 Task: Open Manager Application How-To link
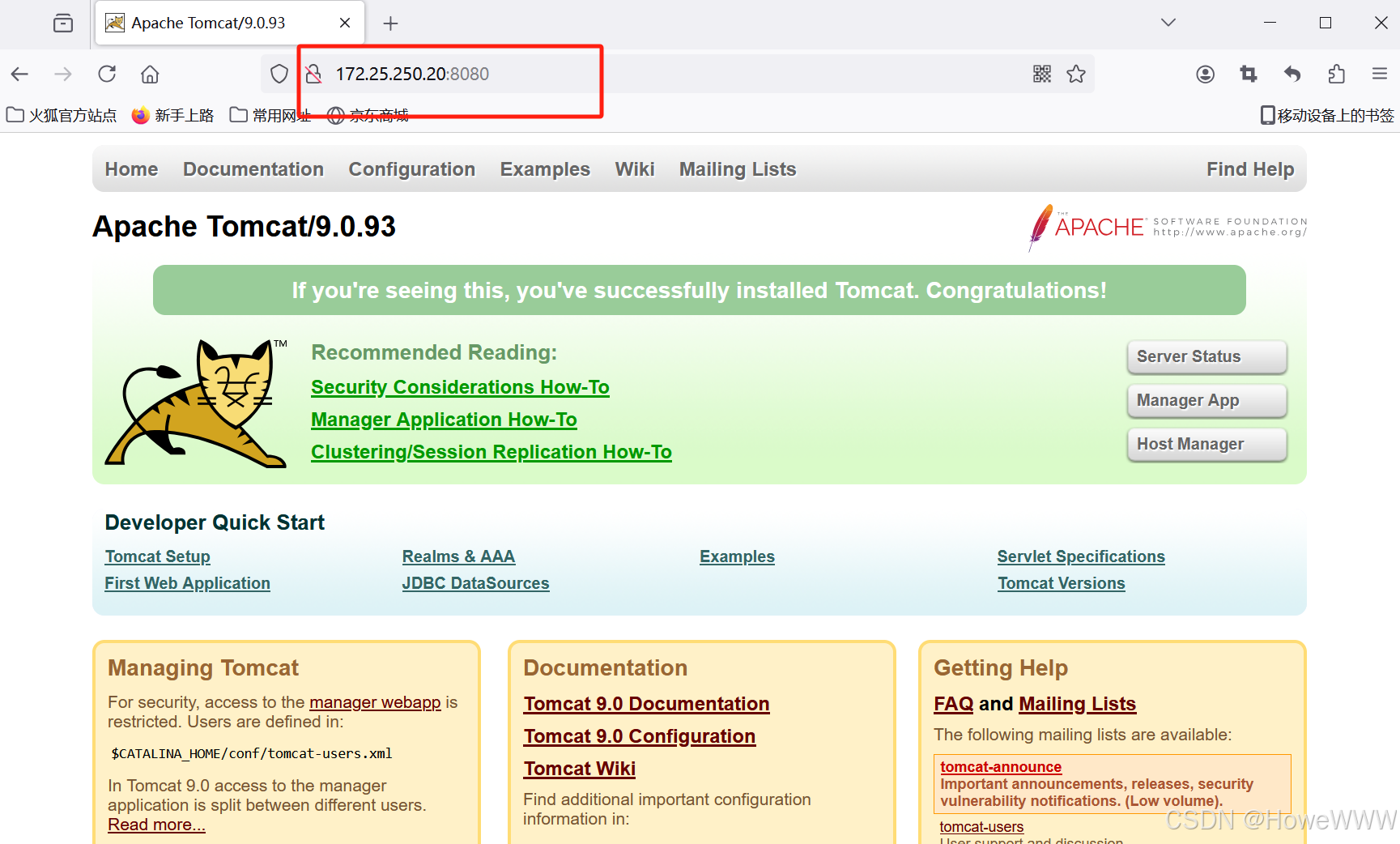pos(444,420)
